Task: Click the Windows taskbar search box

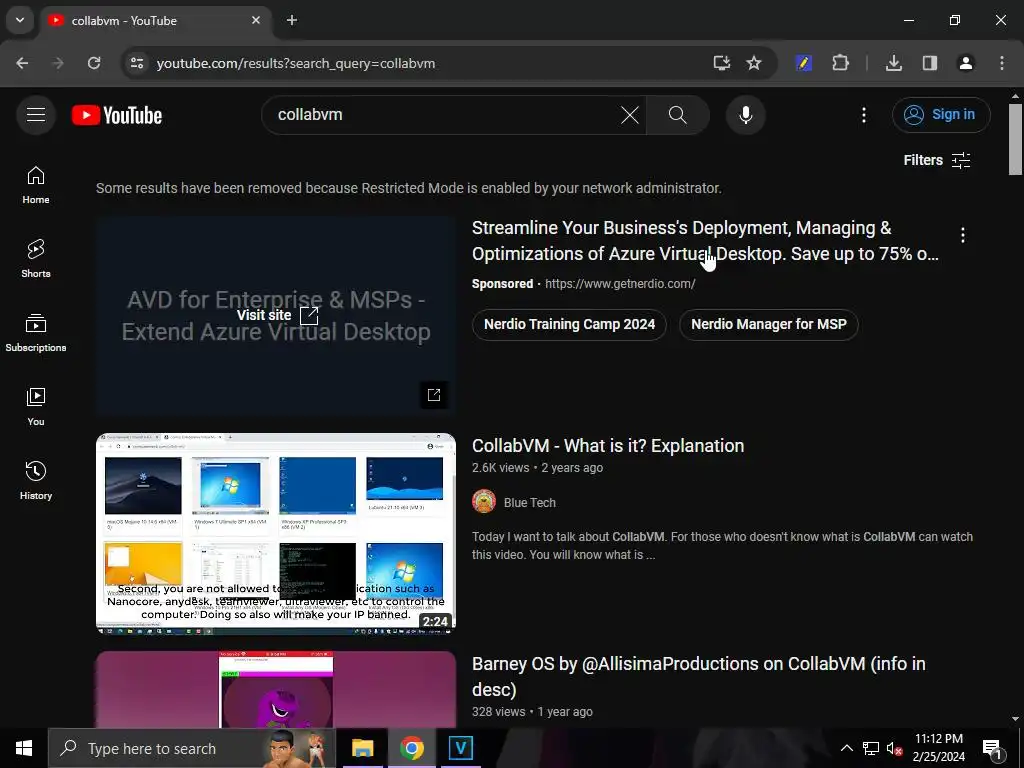Action: (191, 748)
